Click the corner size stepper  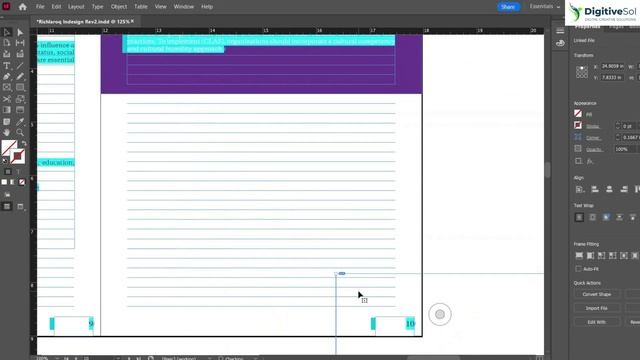618,137
